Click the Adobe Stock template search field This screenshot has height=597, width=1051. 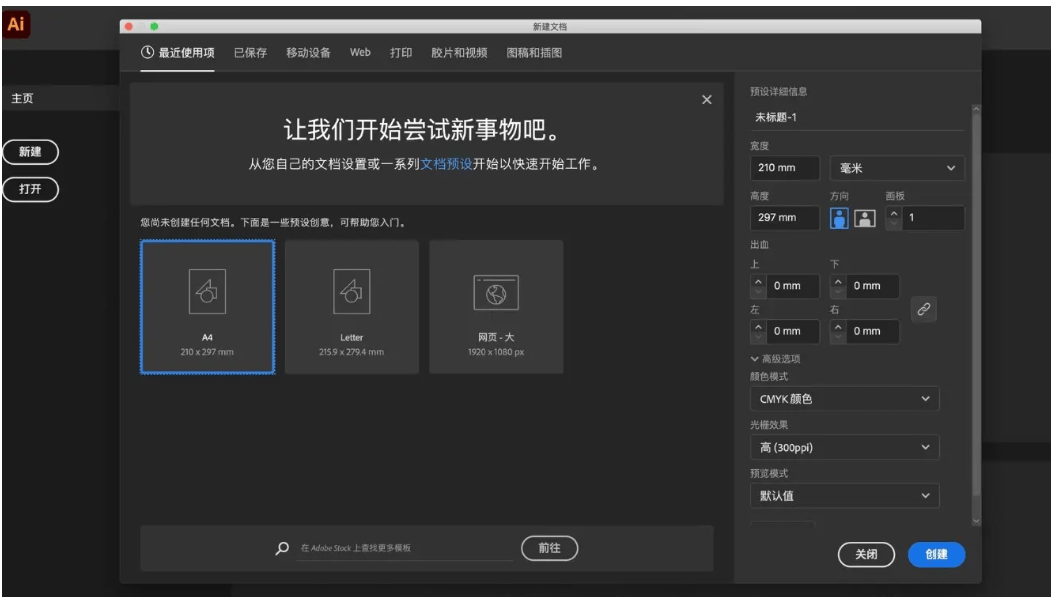tap(404, 548)
